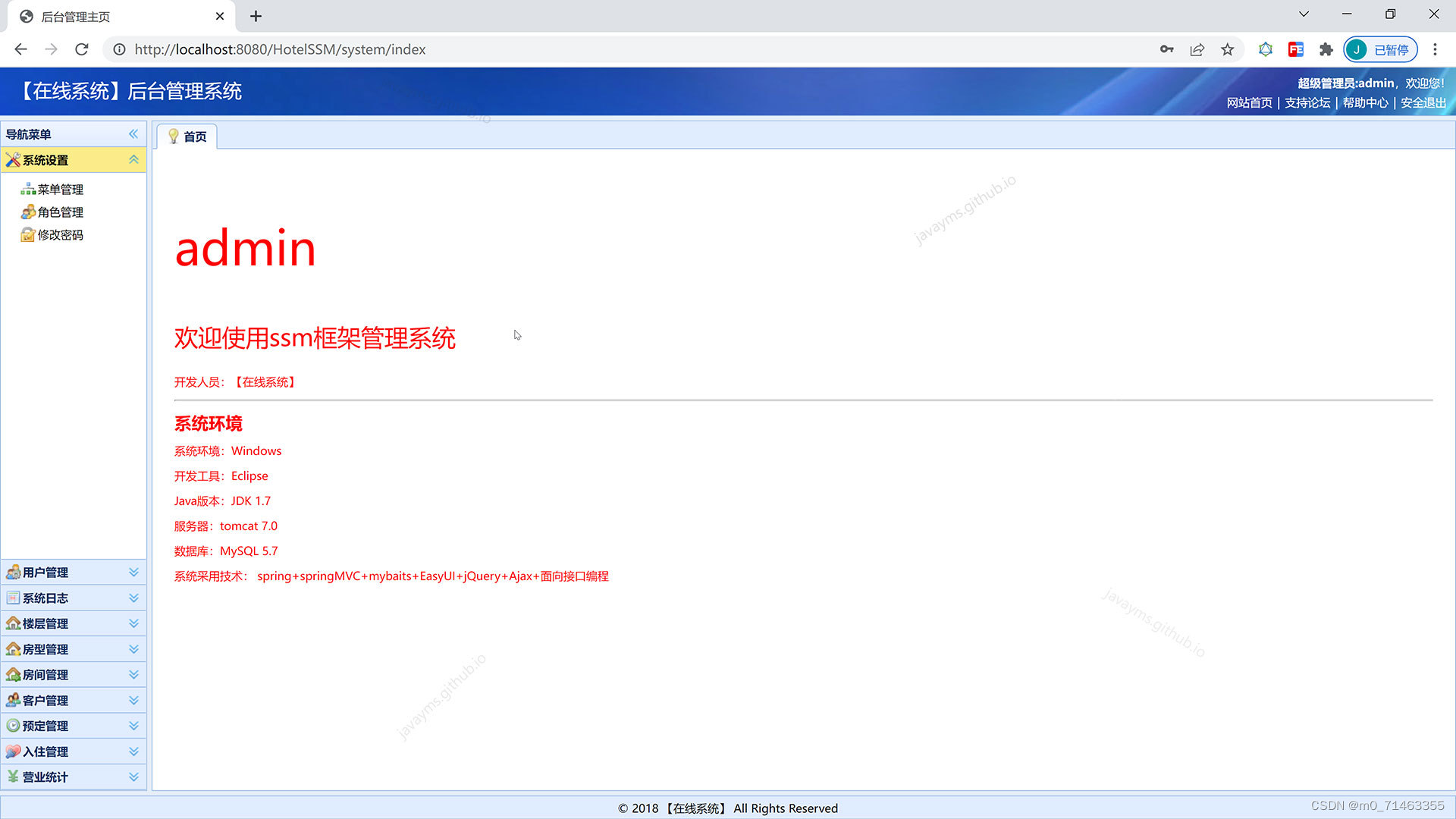This screenshot has width=1456, height=819.
Task: Click the 楼层管理 house icon
Action: (x=13, y=623)
